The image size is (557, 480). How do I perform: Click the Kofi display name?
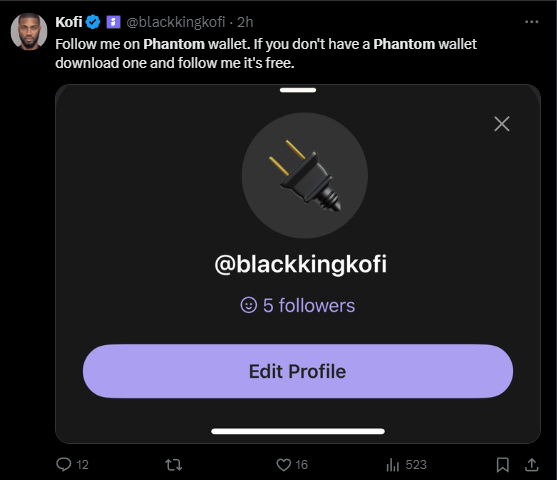(x=69, y=22)
